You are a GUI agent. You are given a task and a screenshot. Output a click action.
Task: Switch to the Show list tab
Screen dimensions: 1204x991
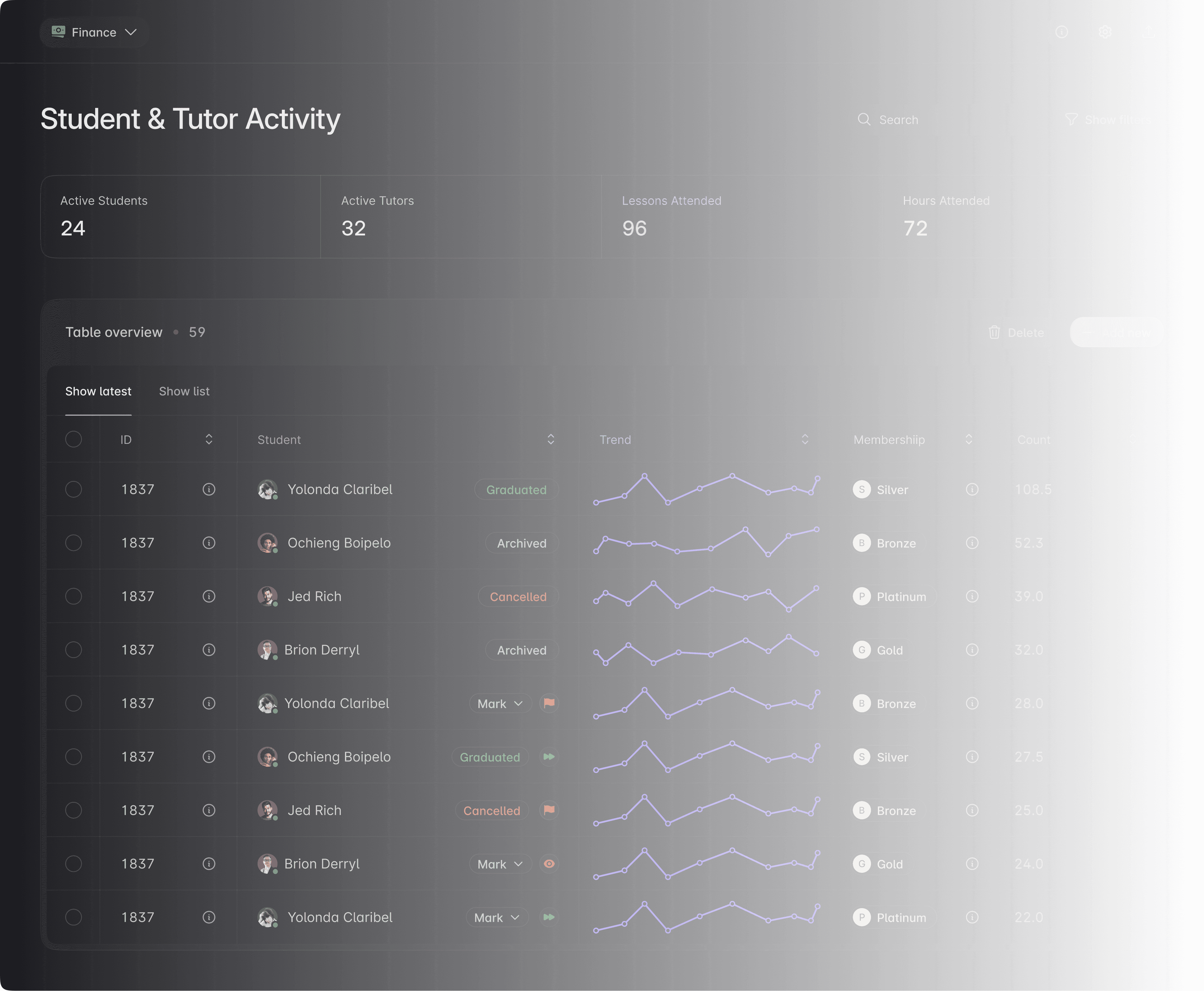pos(184,392)
